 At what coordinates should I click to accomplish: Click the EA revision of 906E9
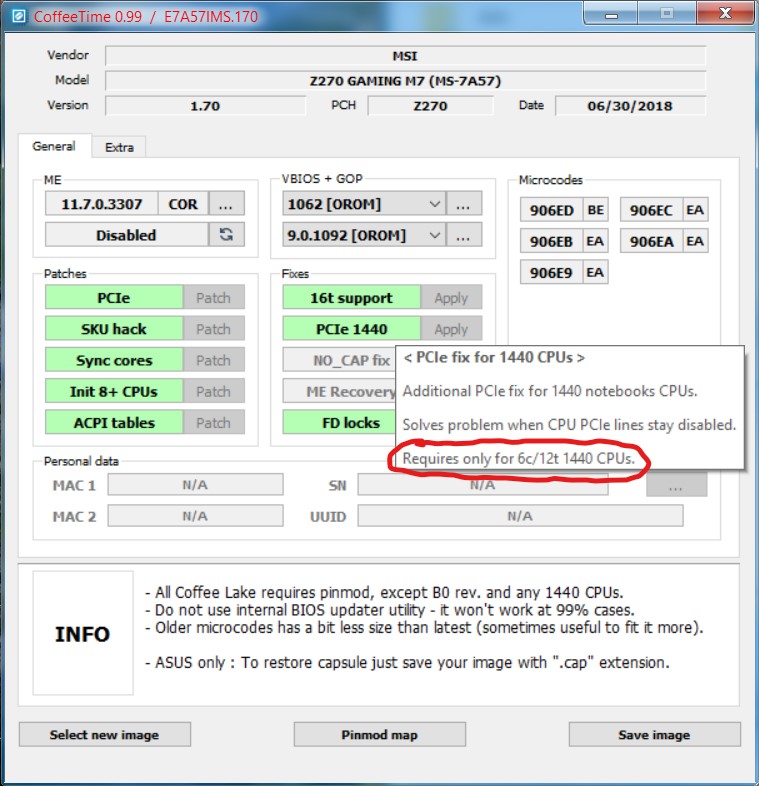[x=596, y=272]
